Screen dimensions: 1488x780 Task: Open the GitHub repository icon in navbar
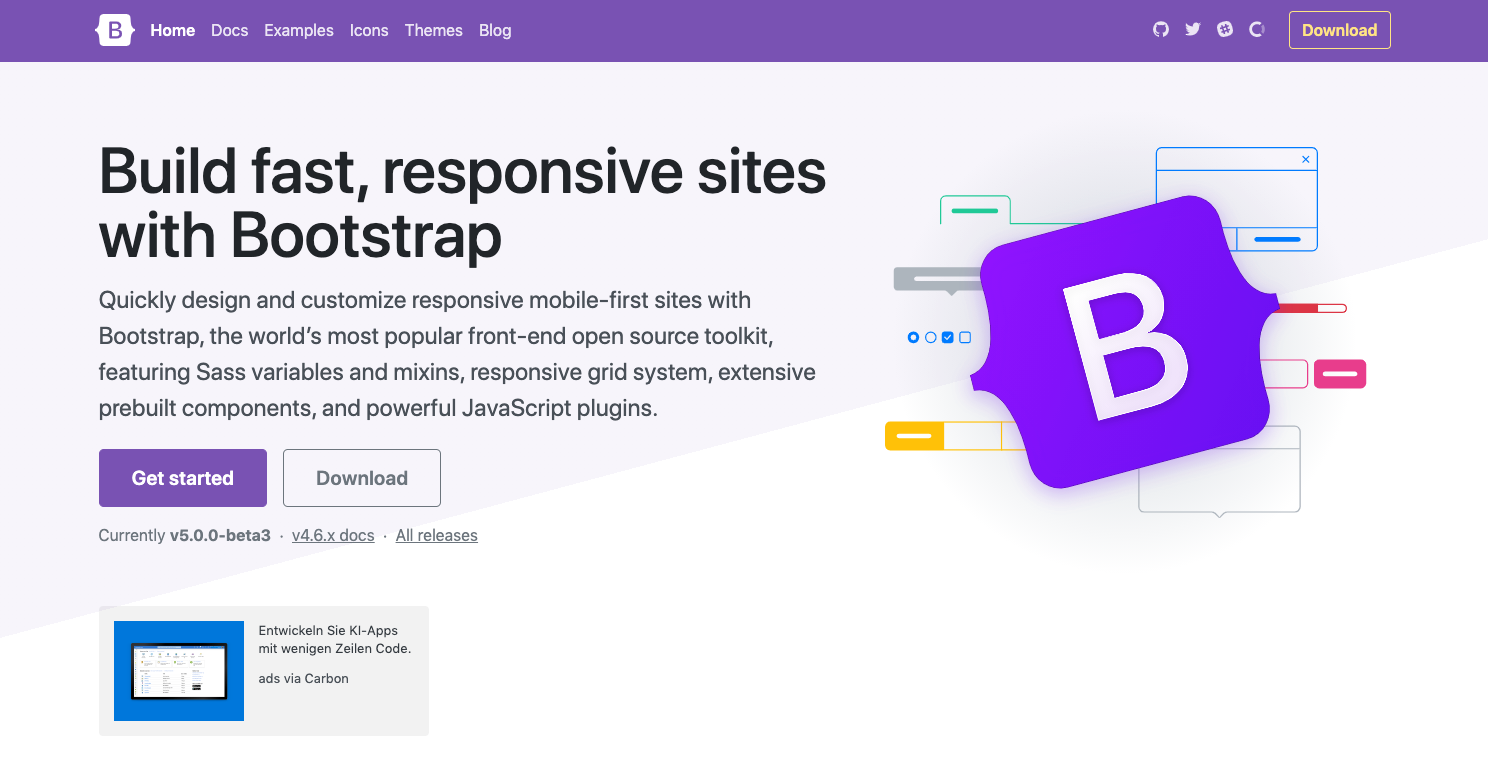(1160, 30)
